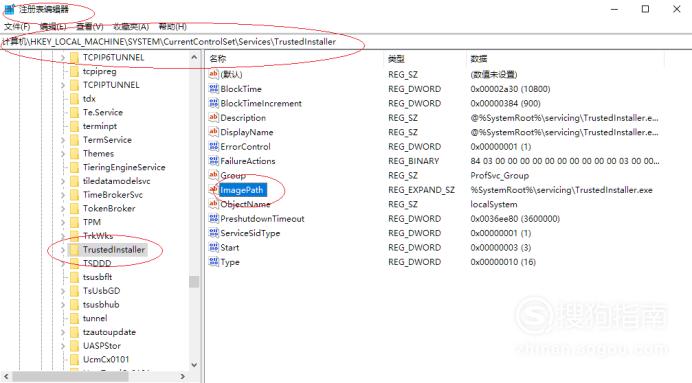Screen dimensions: 692x383
Task: Click the folder icon of tcpipreg key
Action: click(74, 71)
